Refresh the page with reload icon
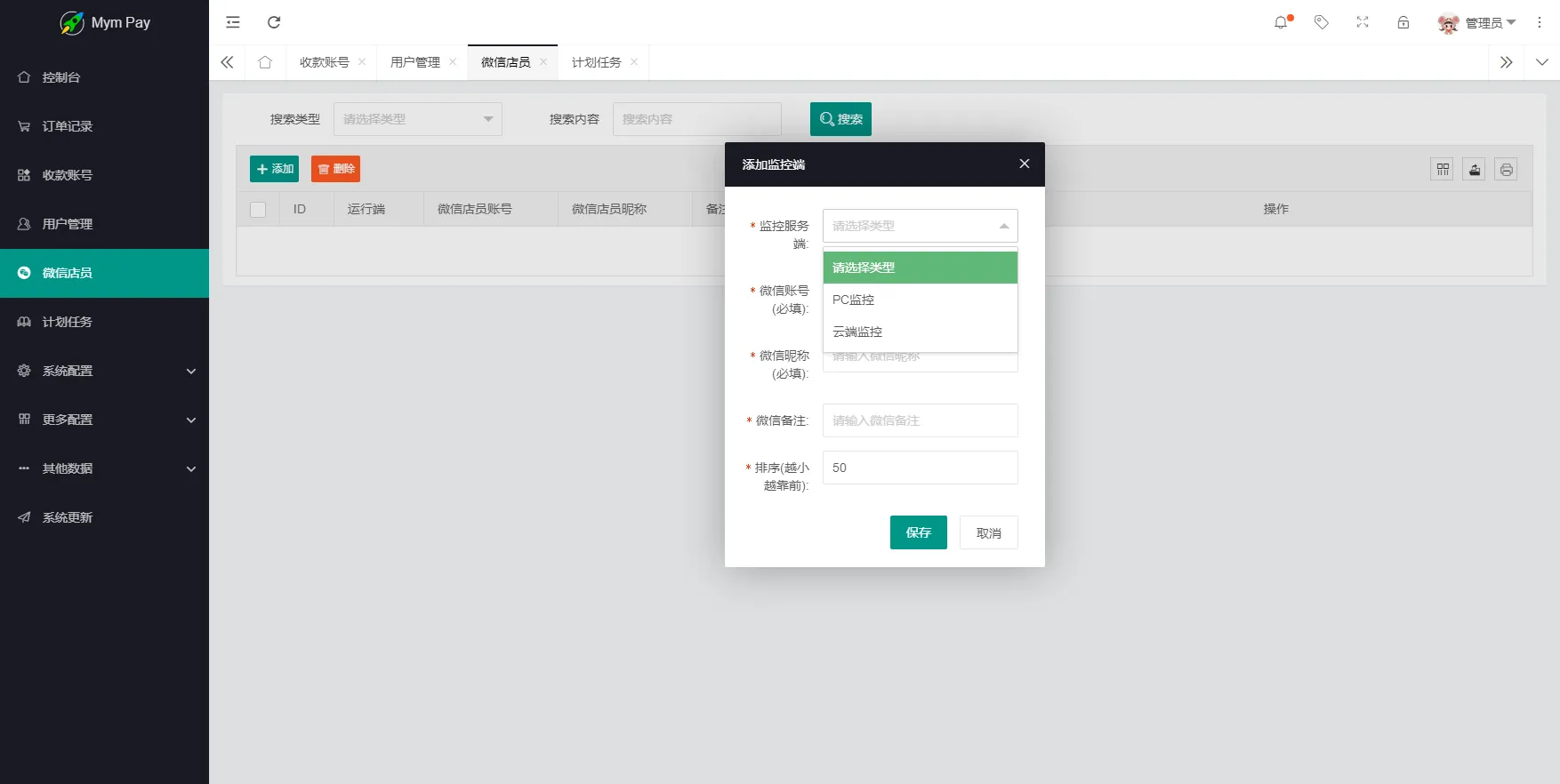 [274, 22]
